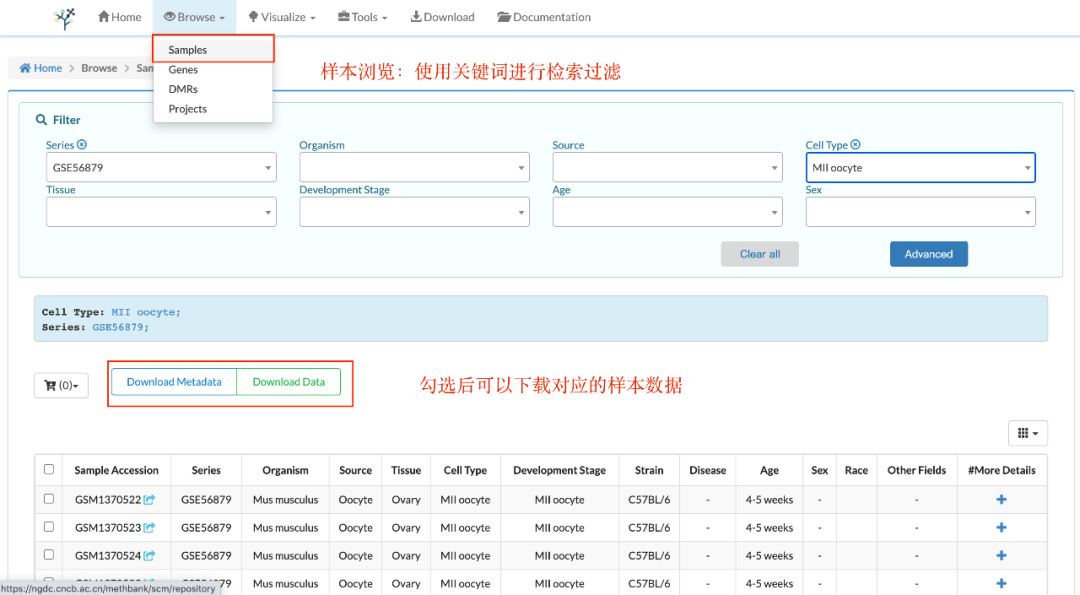This screenshot has width=1080, height=595.
Task: Clear the Cell Type filter x icon
Action: click(x=855, y=145)
